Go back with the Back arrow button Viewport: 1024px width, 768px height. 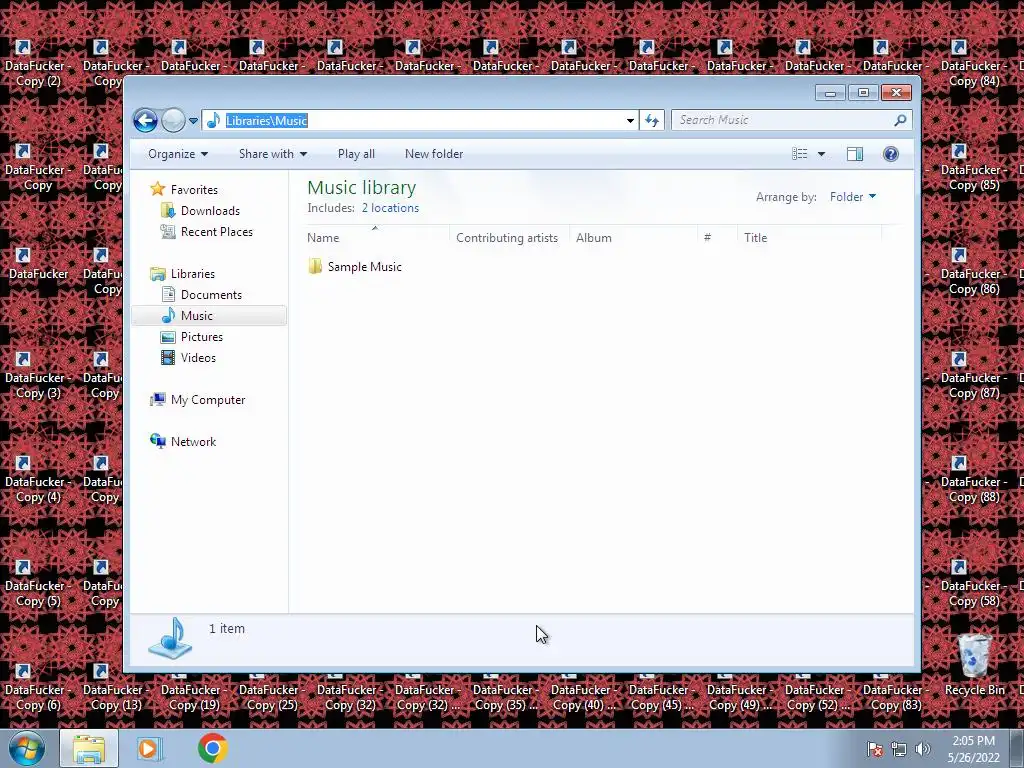[145, 120]
